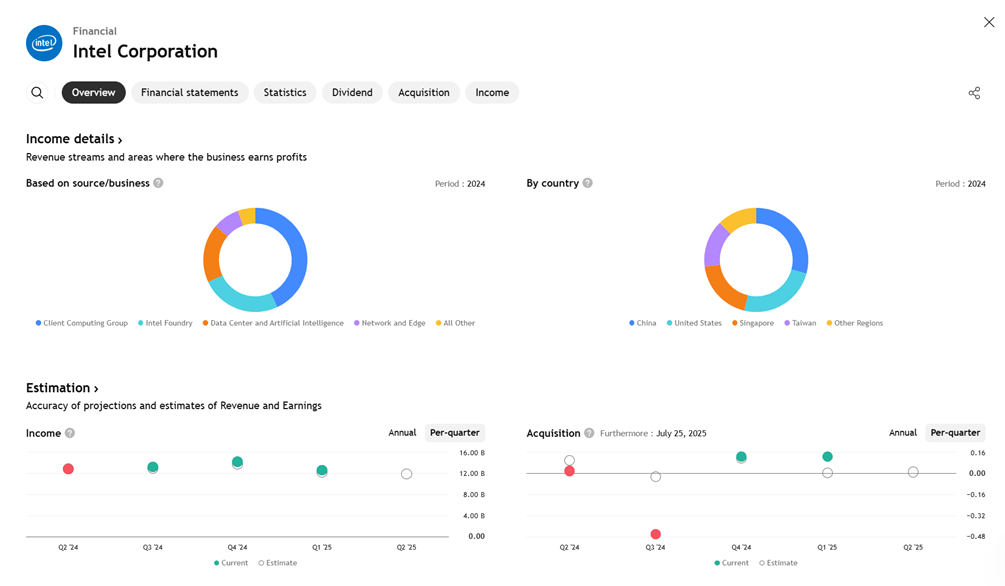The width and height of the screenshot is (1005, 586).
Task: Select Per-quarter for the Income chart
Action: (x=455, y=433)
